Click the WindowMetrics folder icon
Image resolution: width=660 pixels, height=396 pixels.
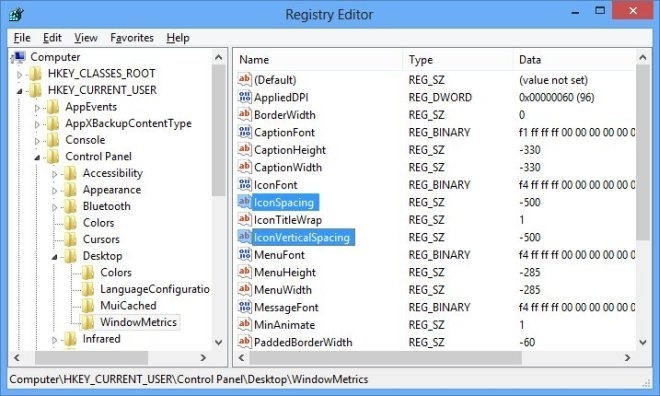(x=88, y=322)
